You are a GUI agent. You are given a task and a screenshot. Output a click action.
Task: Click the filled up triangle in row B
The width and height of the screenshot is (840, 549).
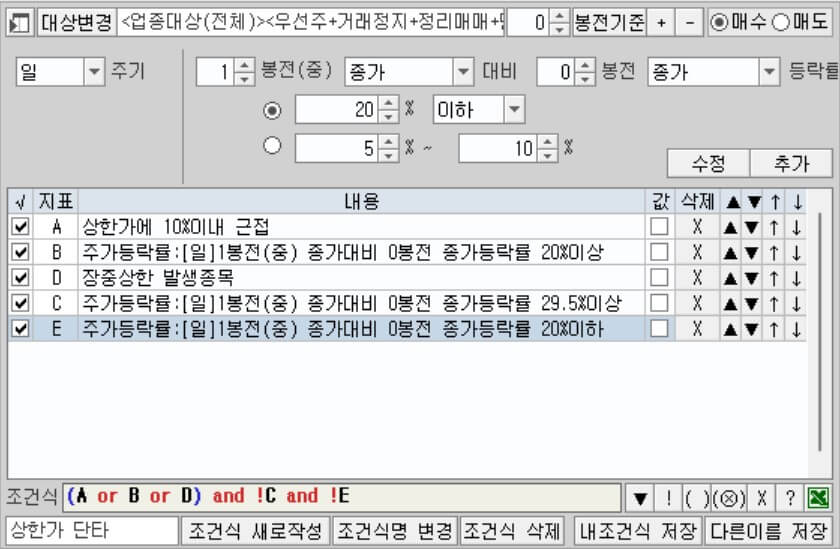pyautogui.click(x=730, y=253)
